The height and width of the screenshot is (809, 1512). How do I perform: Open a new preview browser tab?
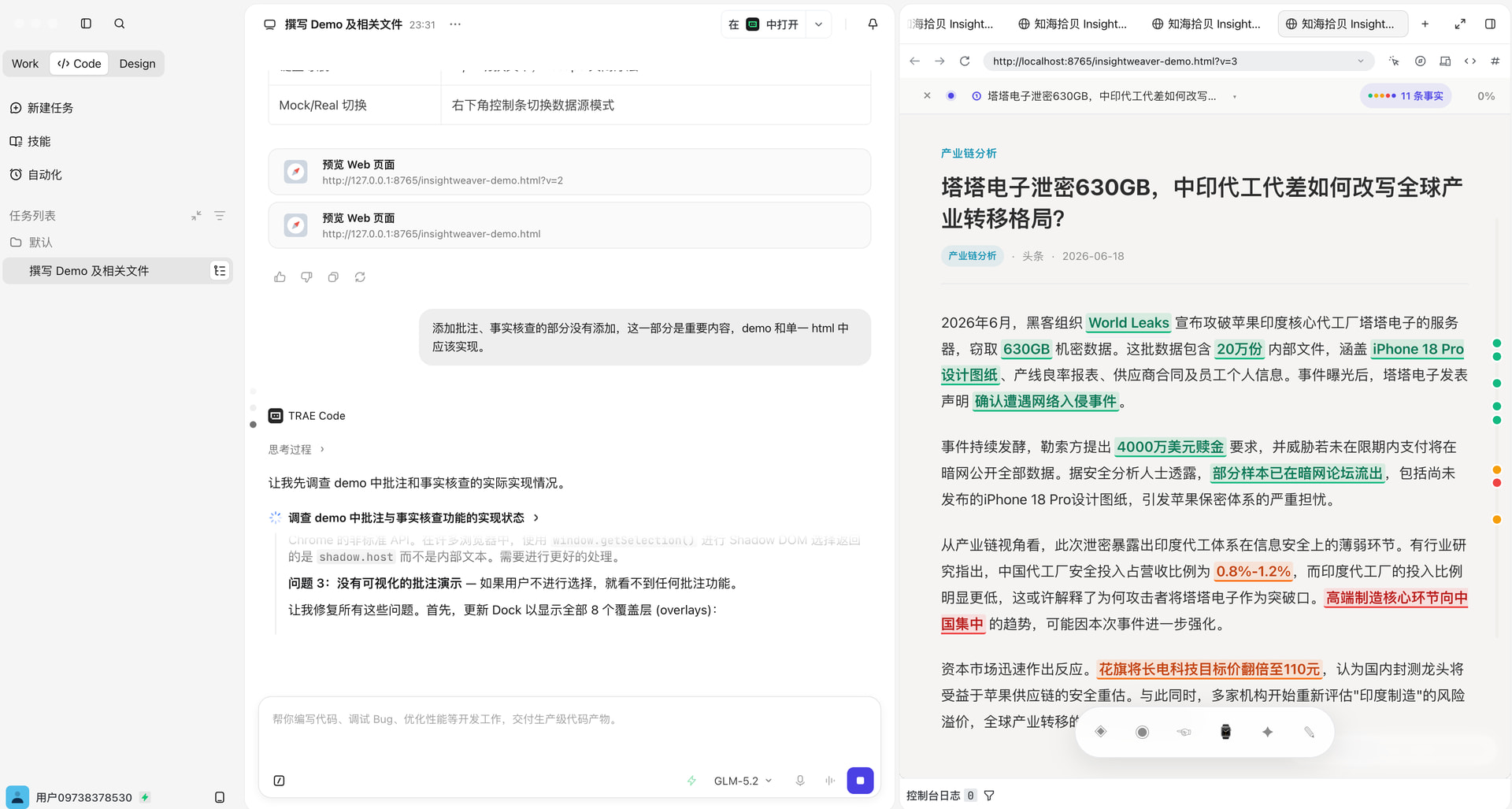click(1425, 24)
